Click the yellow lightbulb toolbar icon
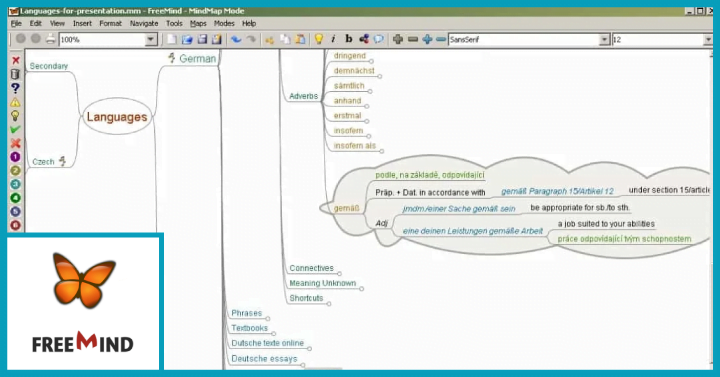This screenshot has height=377, width=720. click(x=319, y=39)
